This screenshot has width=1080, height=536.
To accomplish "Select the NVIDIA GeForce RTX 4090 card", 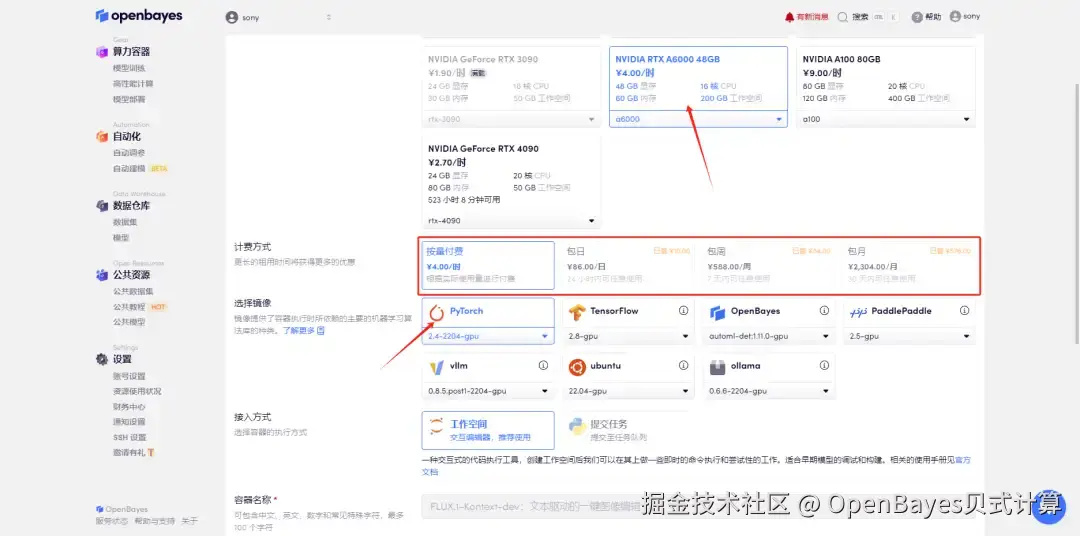I will click(x=511, y=182).
